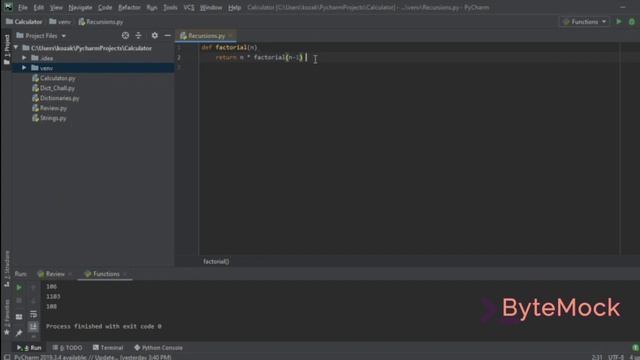This screenshot has height=360, width=640.
Task: Toggle tool window buttons via bottom-left status icon
Action: (7, 357)
